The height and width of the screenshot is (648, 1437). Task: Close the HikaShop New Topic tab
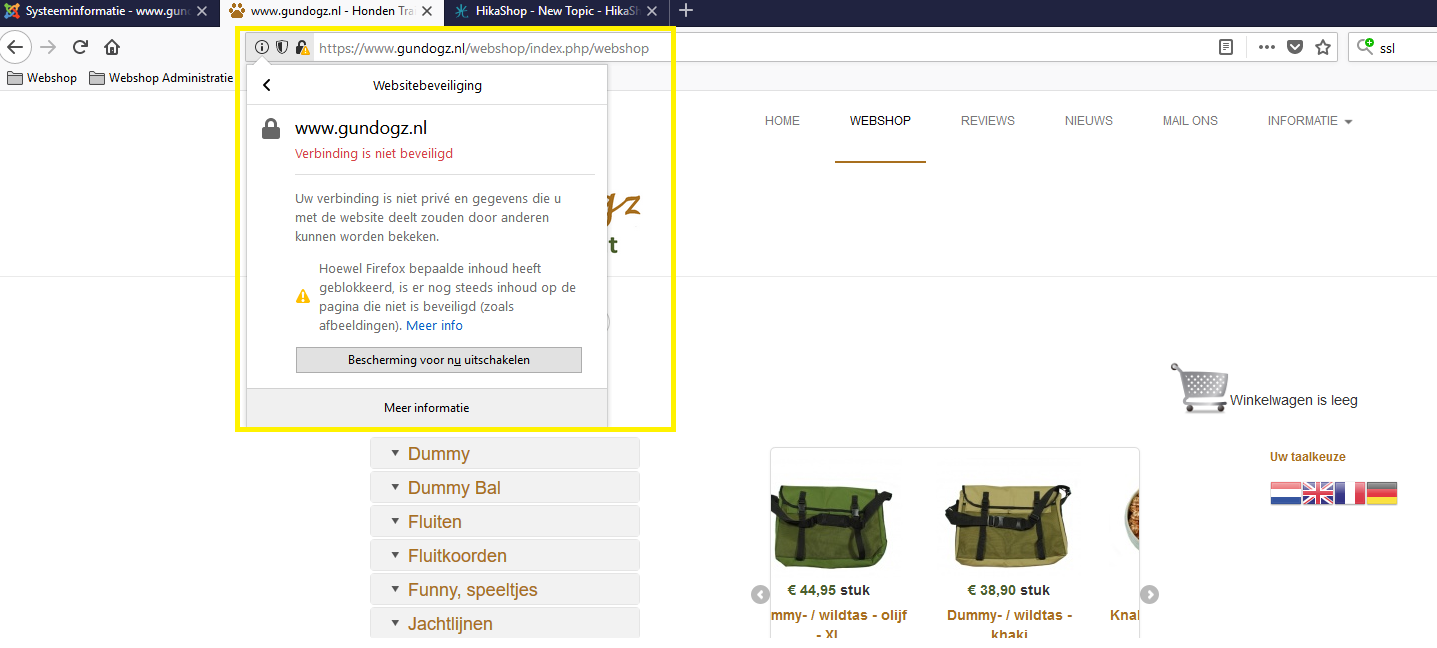tap(653, 12)
